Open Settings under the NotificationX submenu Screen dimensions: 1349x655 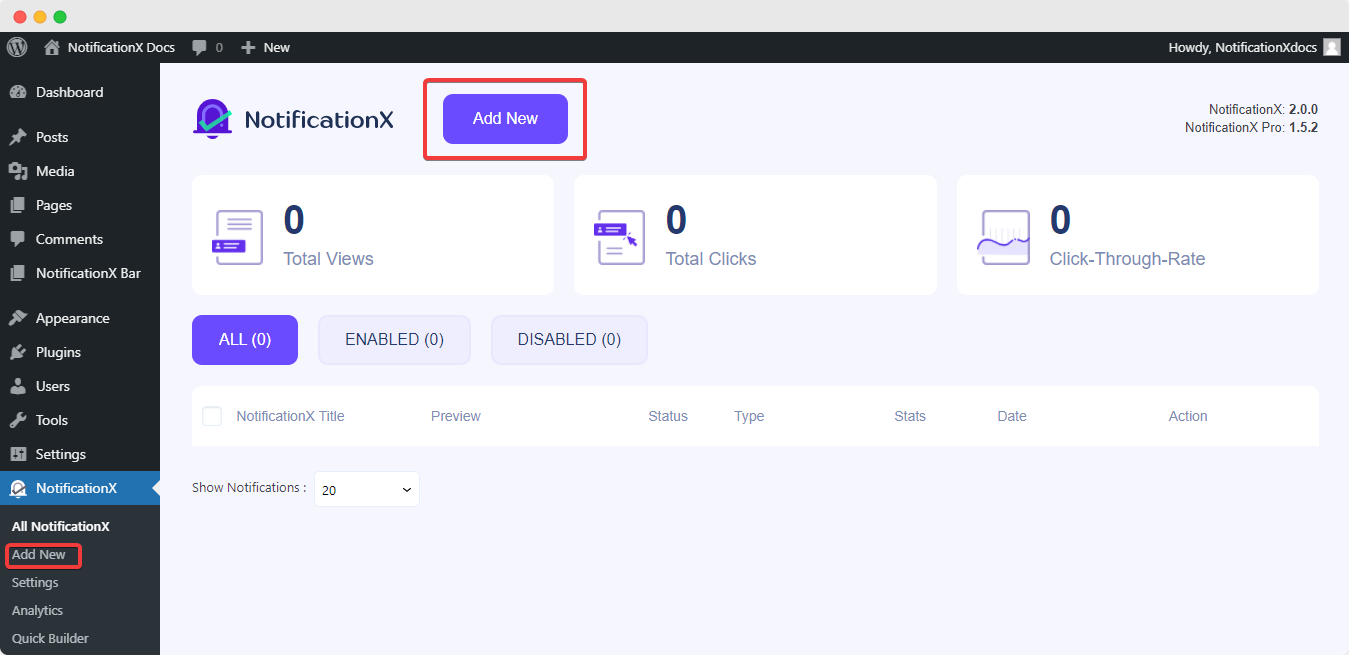(35, 583)
